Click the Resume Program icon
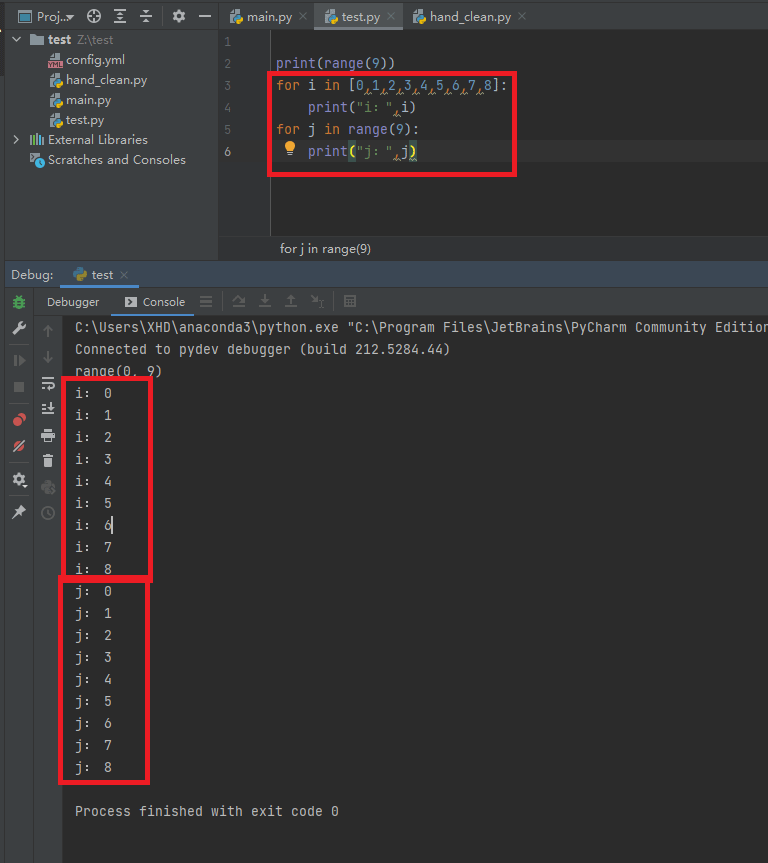Viewport: 768px width, 863px height. [x=19, y=361]
